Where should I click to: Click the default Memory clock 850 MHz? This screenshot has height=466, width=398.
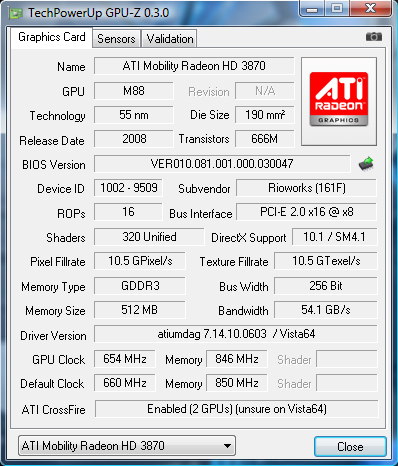coord(237,383)
